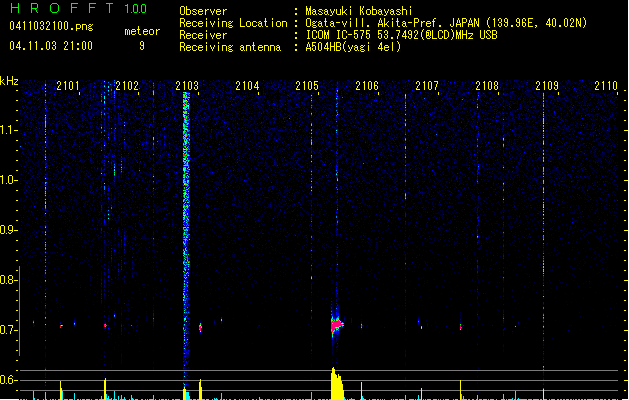Click the 0.9 kHz frequency tick label
This screenshot has height=400, width=629.
[8, 230]
